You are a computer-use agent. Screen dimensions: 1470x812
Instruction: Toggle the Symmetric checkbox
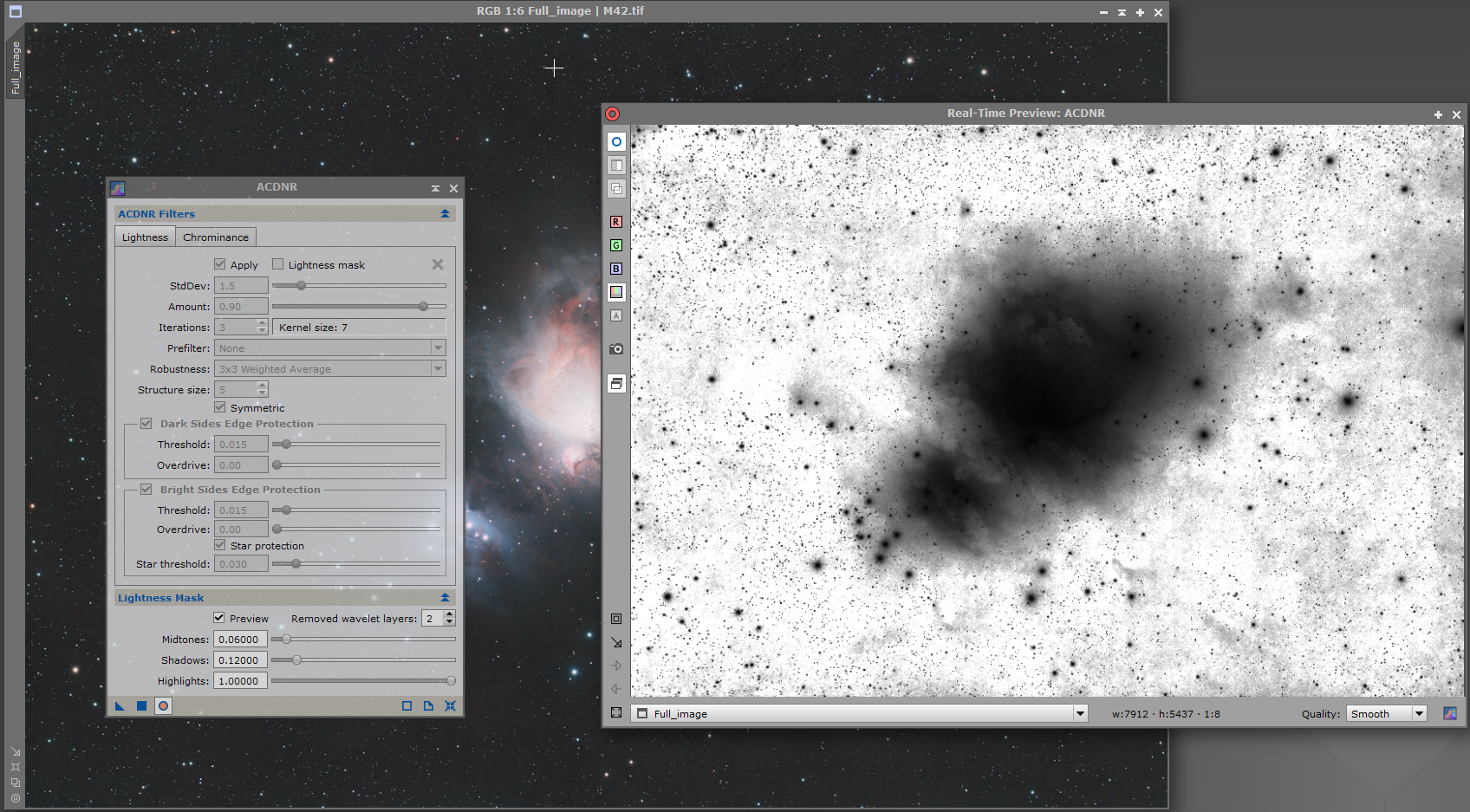point(220,407)
